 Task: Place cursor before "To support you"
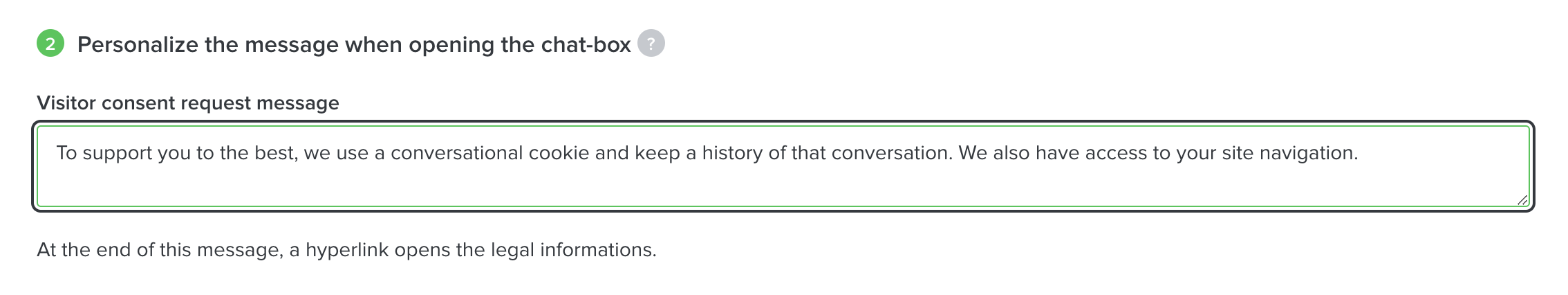pos(57,153)
